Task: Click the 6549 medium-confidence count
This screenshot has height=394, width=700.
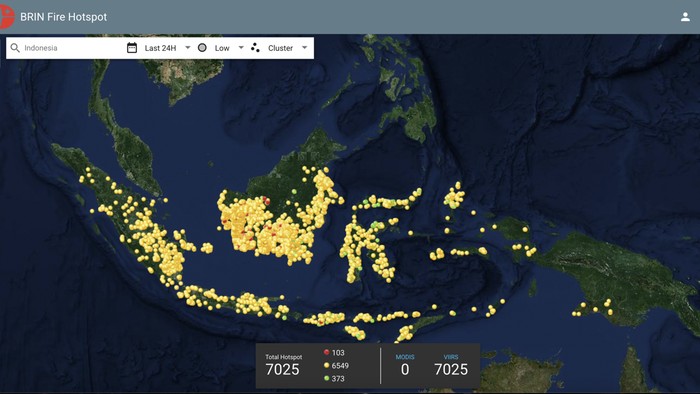Action: click(340, 366)
